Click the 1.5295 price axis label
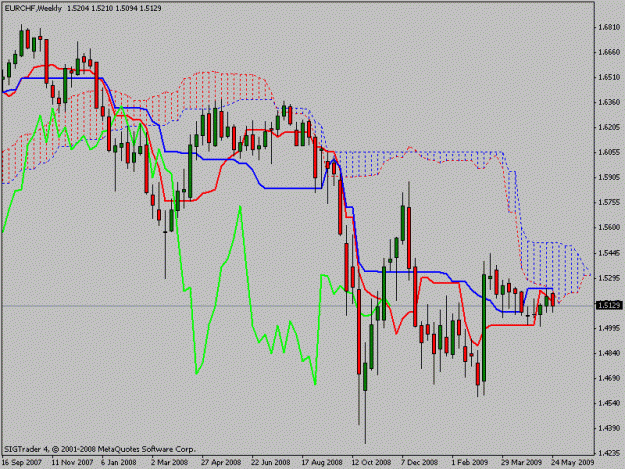 [609, 277]
